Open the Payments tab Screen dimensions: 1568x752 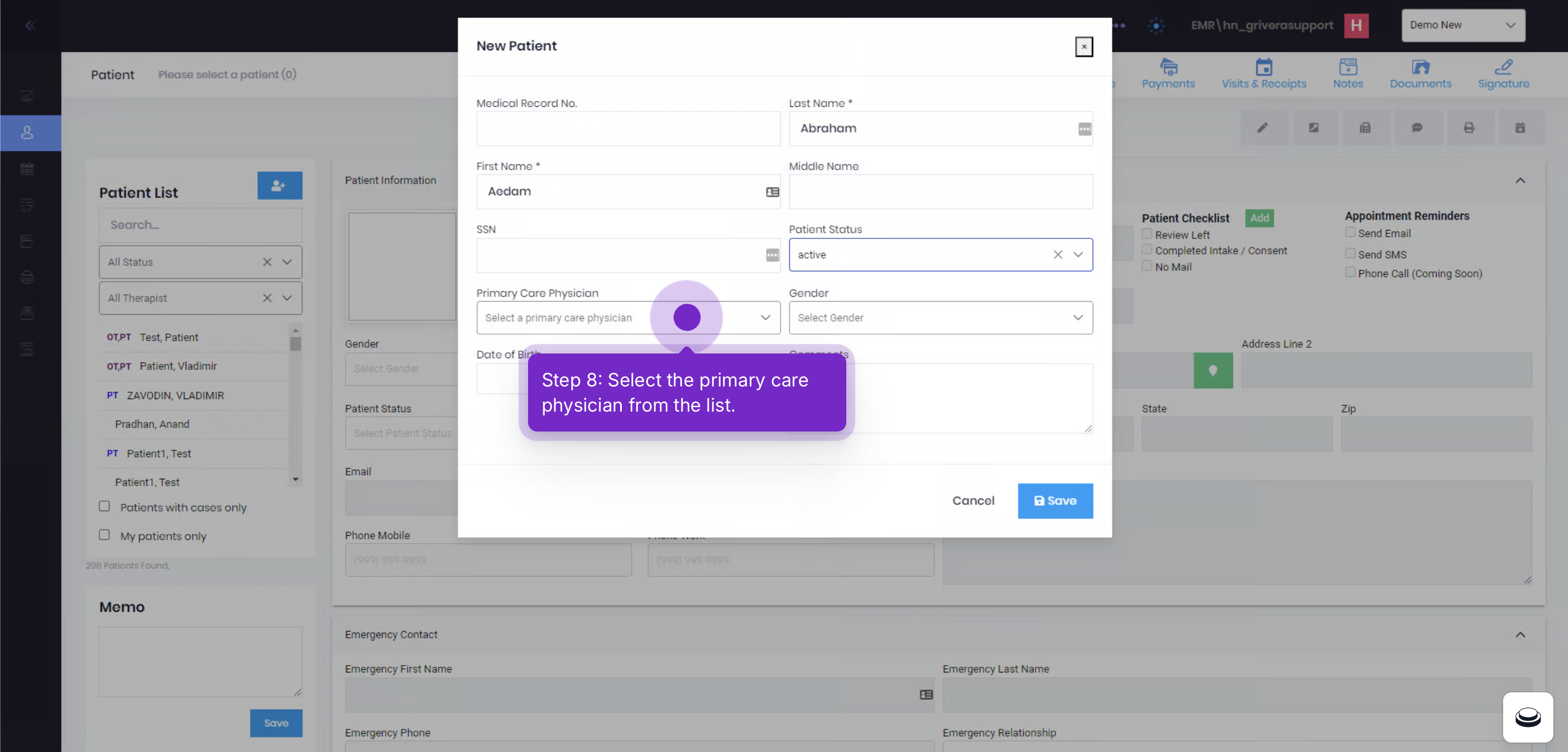click(1168, 74)
